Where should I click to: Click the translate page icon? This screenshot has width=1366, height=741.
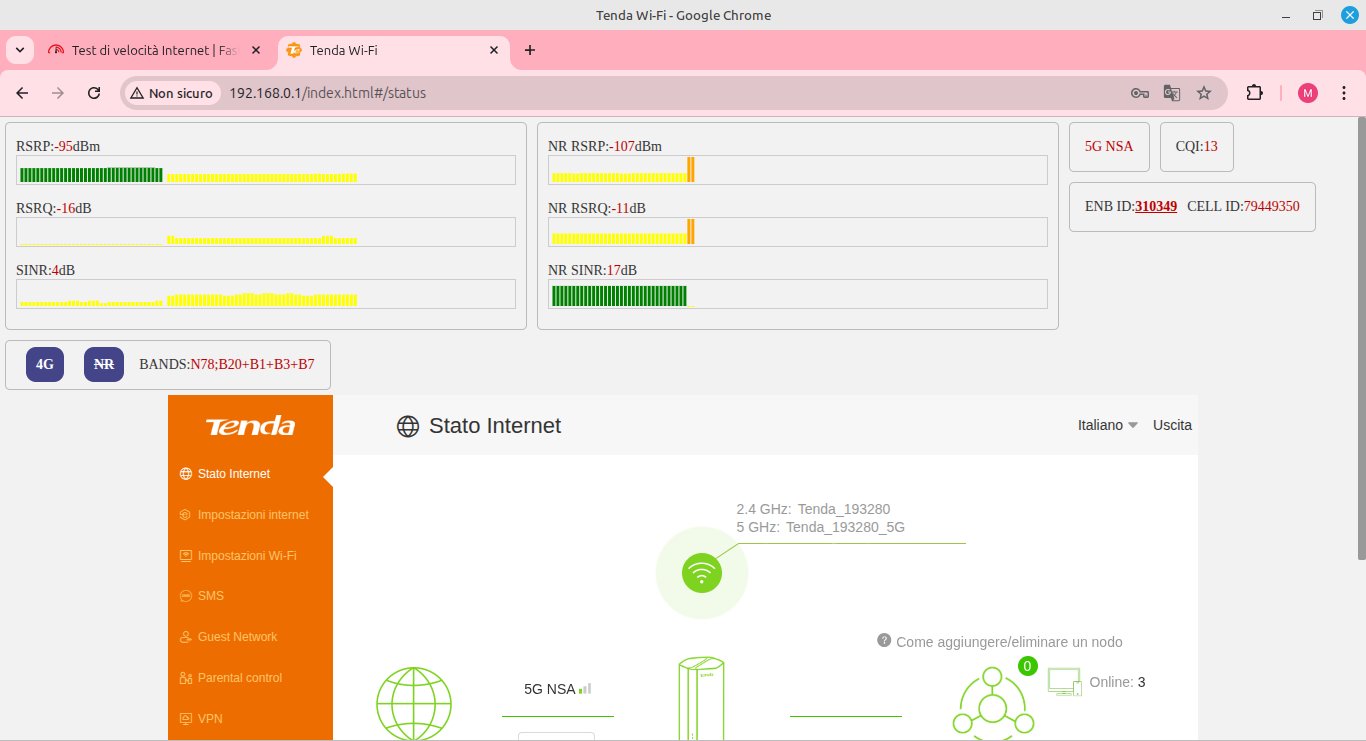[x=1172, y=93]
